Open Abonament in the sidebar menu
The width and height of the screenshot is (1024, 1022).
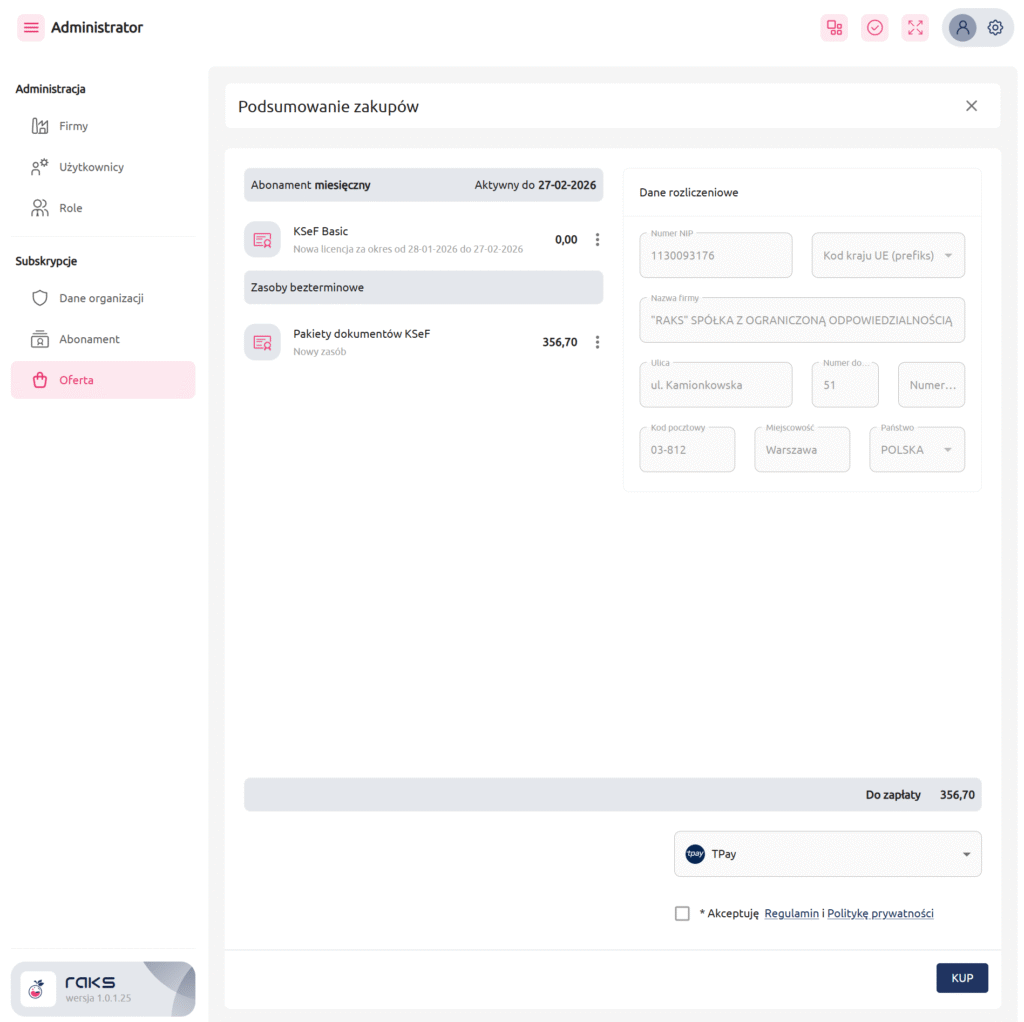(89, 339)
